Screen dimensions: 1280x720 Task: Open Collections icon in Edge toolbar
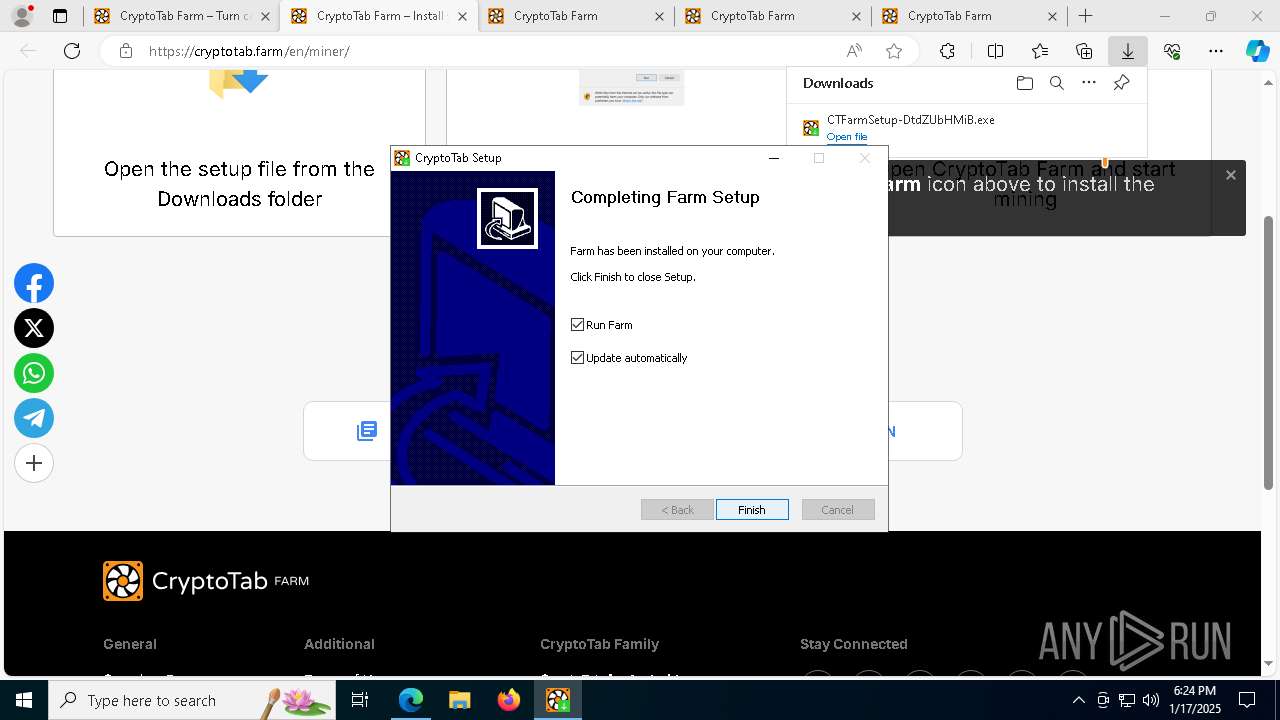(1084, 51)
